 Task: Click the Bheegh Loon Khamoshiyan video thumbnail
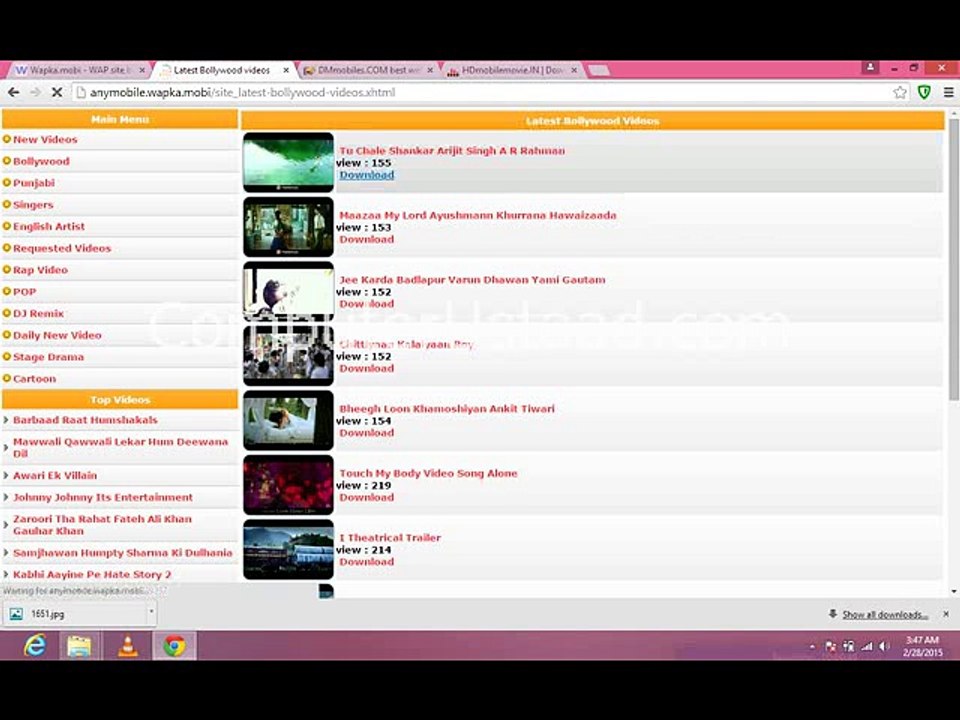288,421
